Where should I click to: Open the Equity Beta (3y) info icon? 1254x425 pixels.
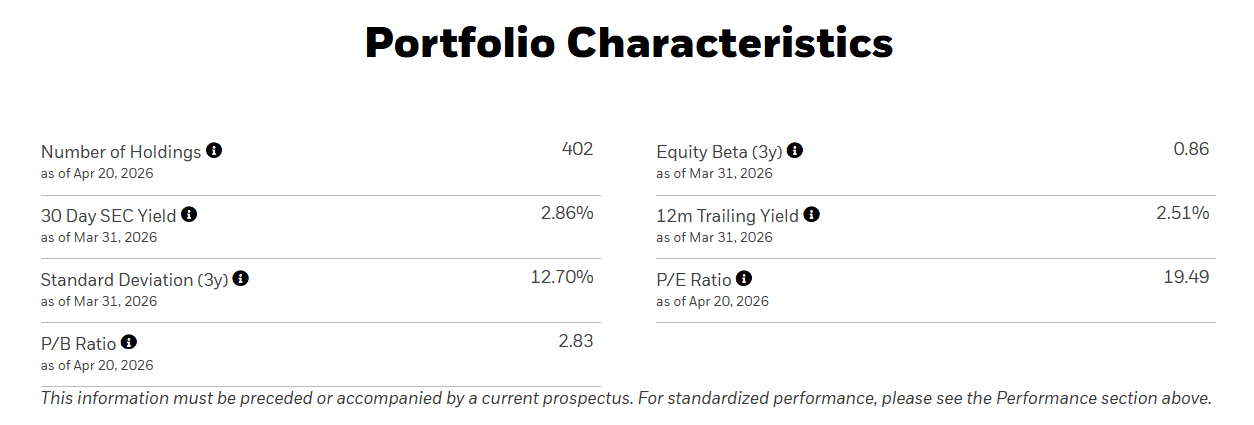pyautogui.click(x=794, y=151)
